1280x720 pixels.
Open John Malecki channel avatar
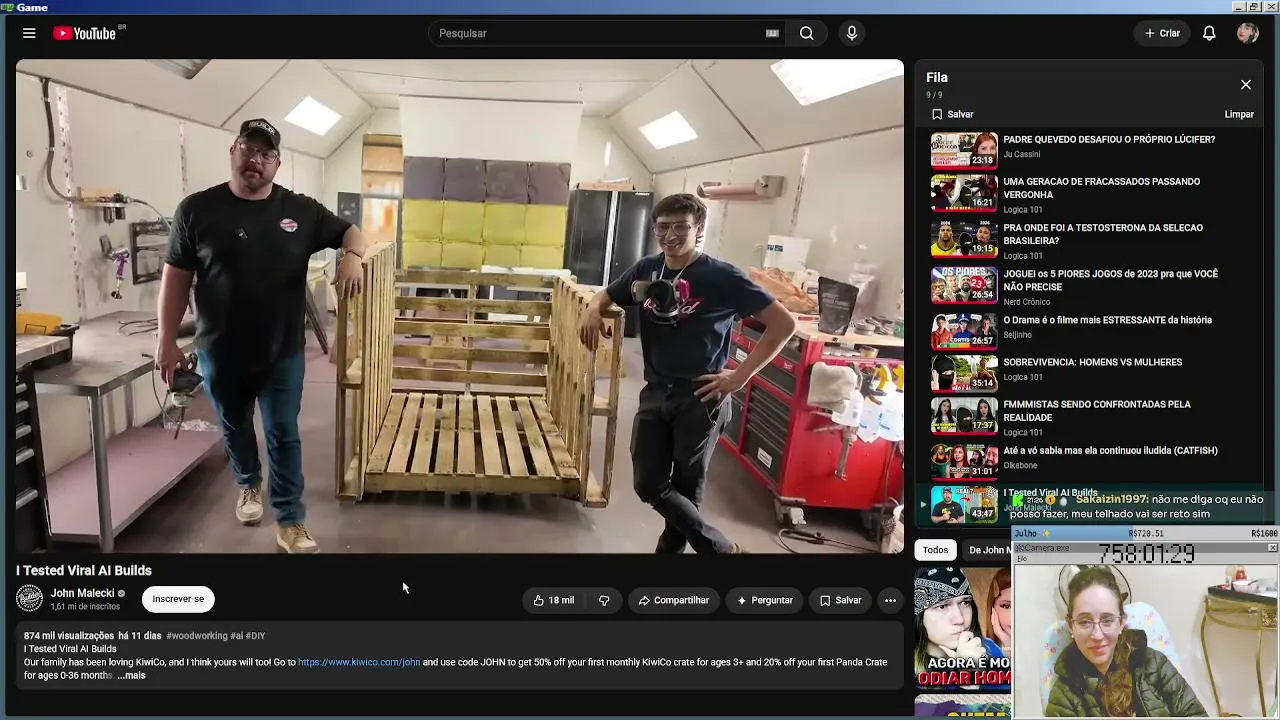[29, 599]
